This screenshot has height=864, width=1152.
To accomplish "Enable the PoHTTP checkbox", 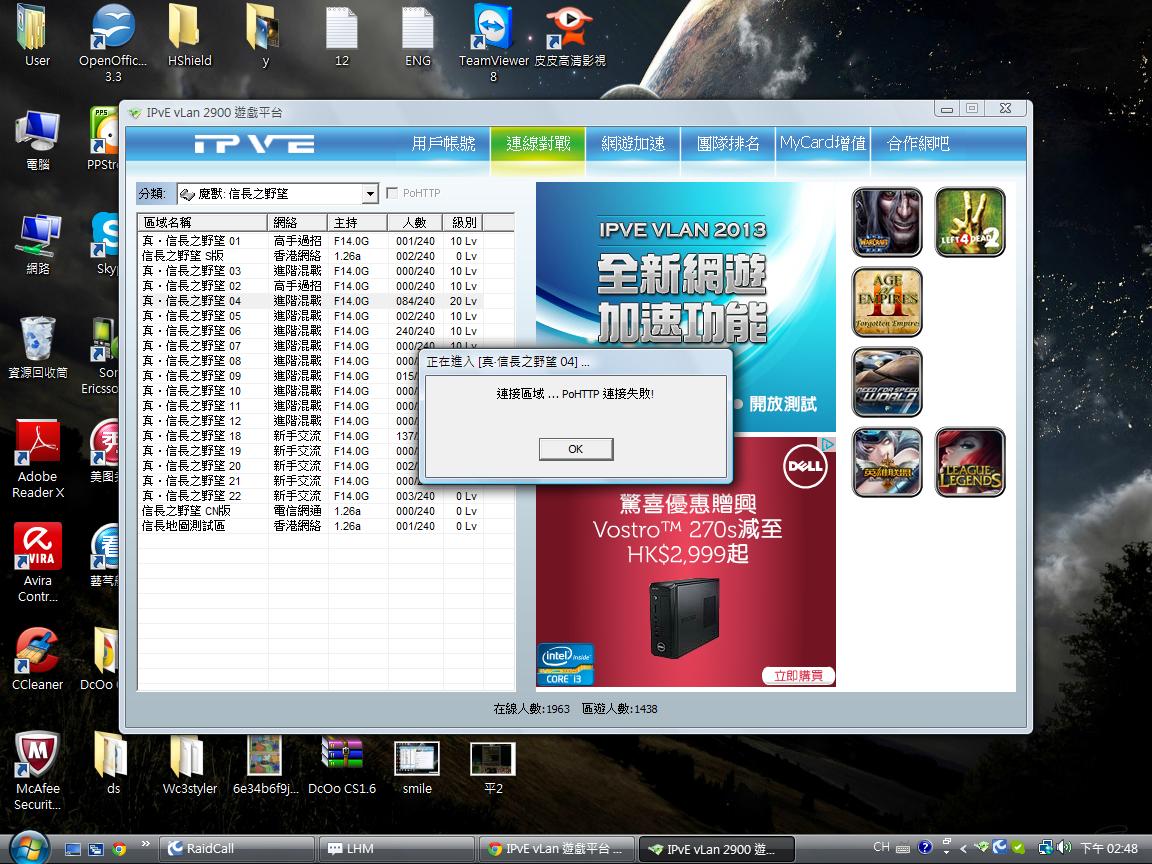I will 393,193.
